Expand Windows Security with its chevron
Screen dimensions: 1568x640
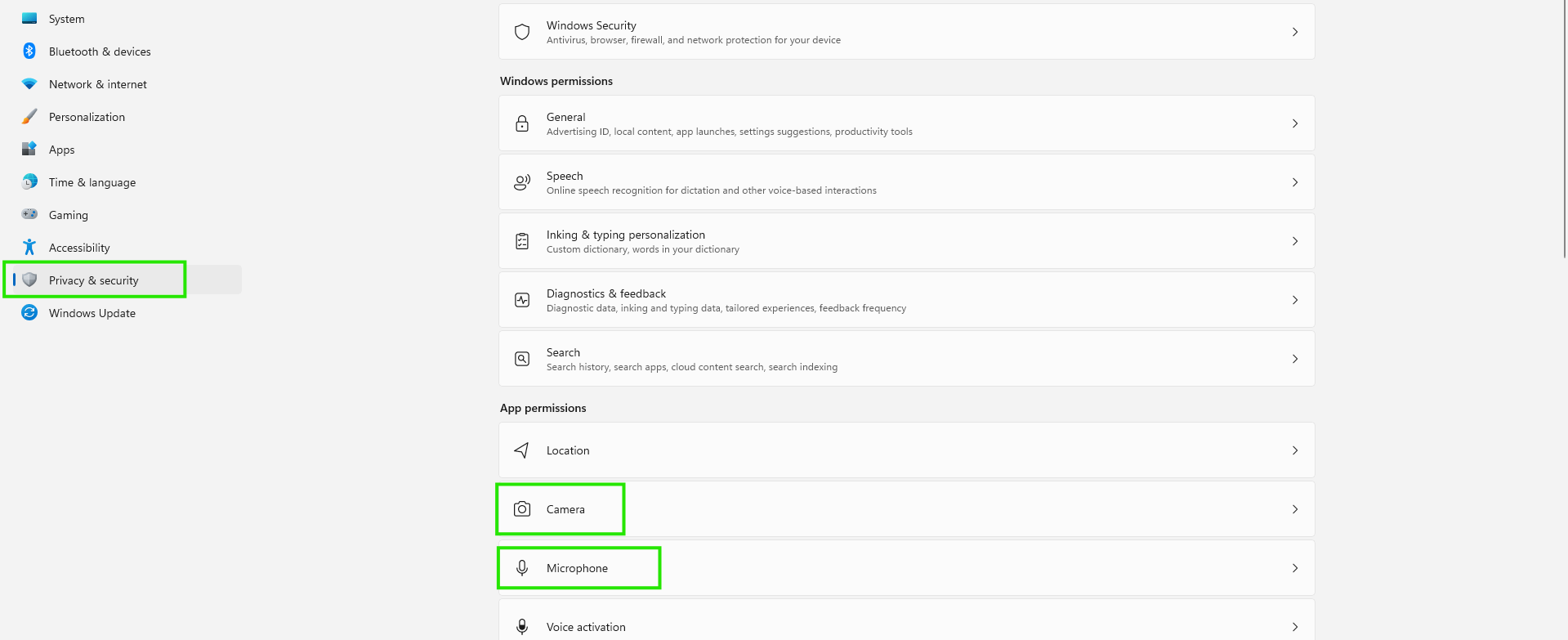tap(1295, 32)
